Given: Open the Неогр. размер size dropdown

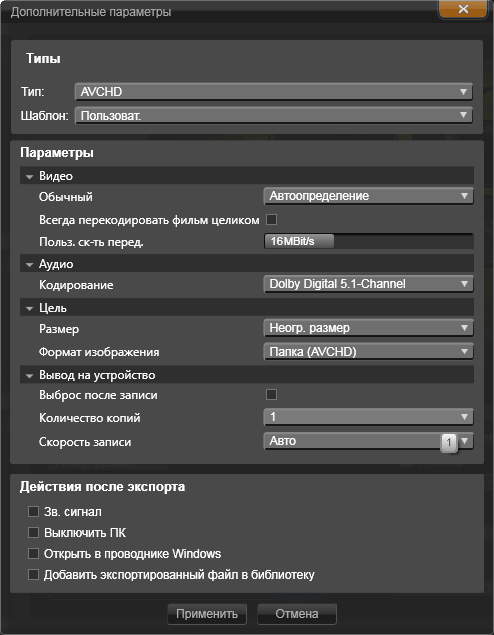Looking at the screenshot, I should click(x=368, y=328).
